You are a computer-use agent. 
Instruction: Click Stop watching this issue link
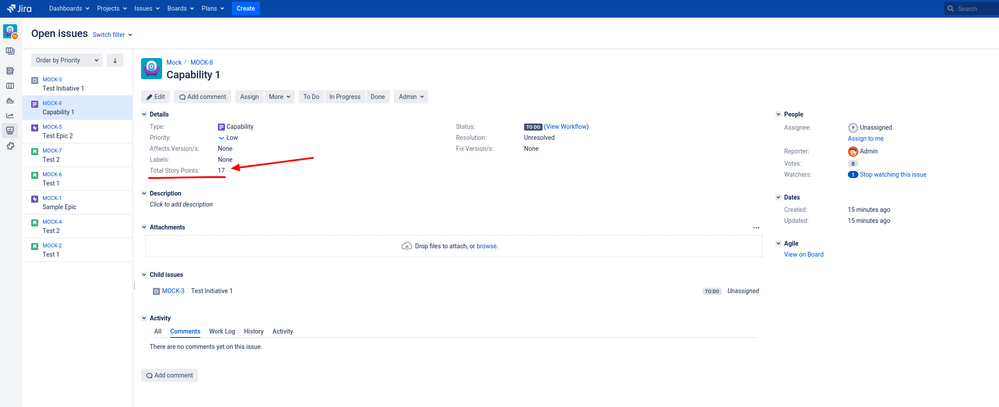pos(893,175)
